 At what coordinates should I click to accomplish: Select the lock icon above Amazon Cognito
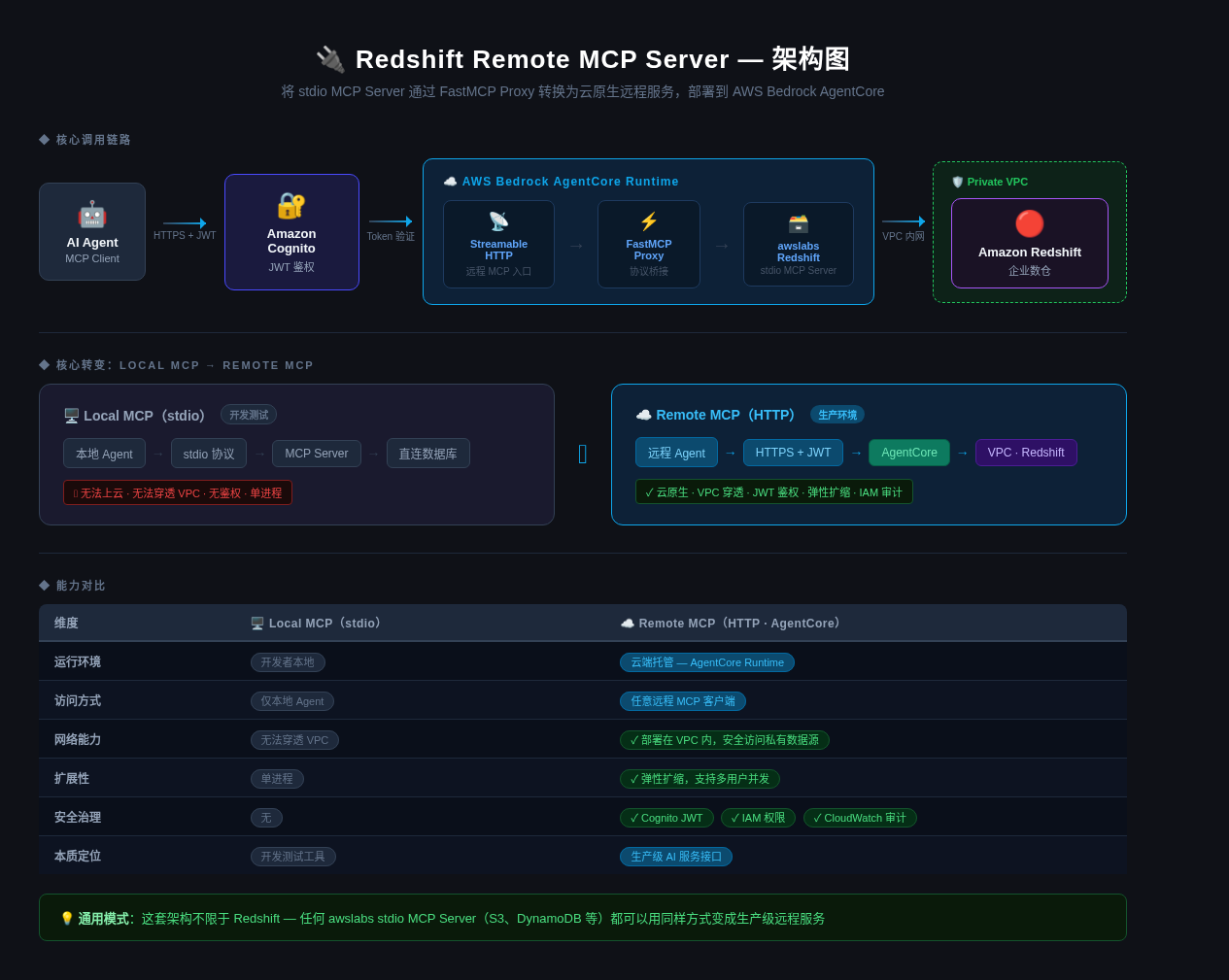[291, 205]
